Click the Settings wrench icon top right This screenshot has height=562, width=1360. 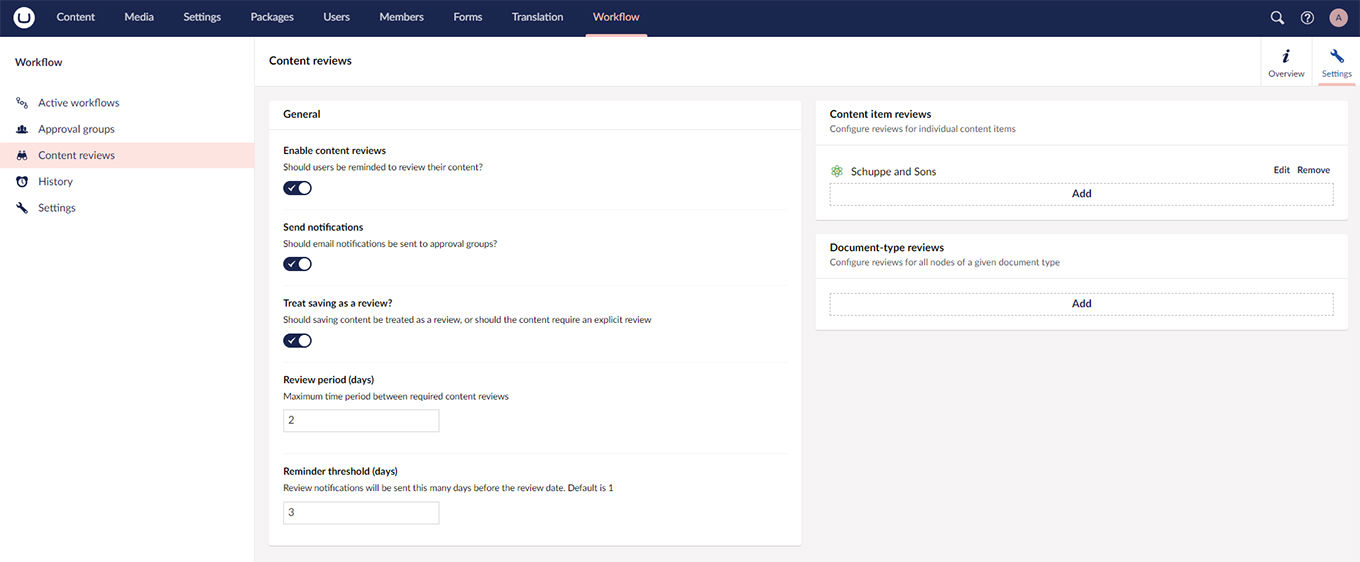(x=1336, y=56)
